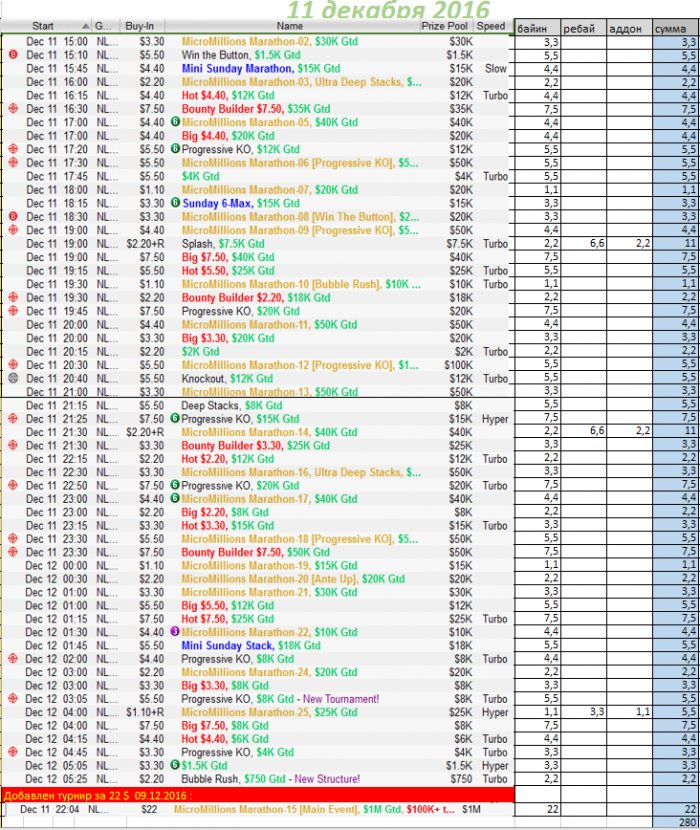Open the MicroMillions Marathon-14, $40K Gtd tournament
700x830 pixels.
click(x=269, y=432)
